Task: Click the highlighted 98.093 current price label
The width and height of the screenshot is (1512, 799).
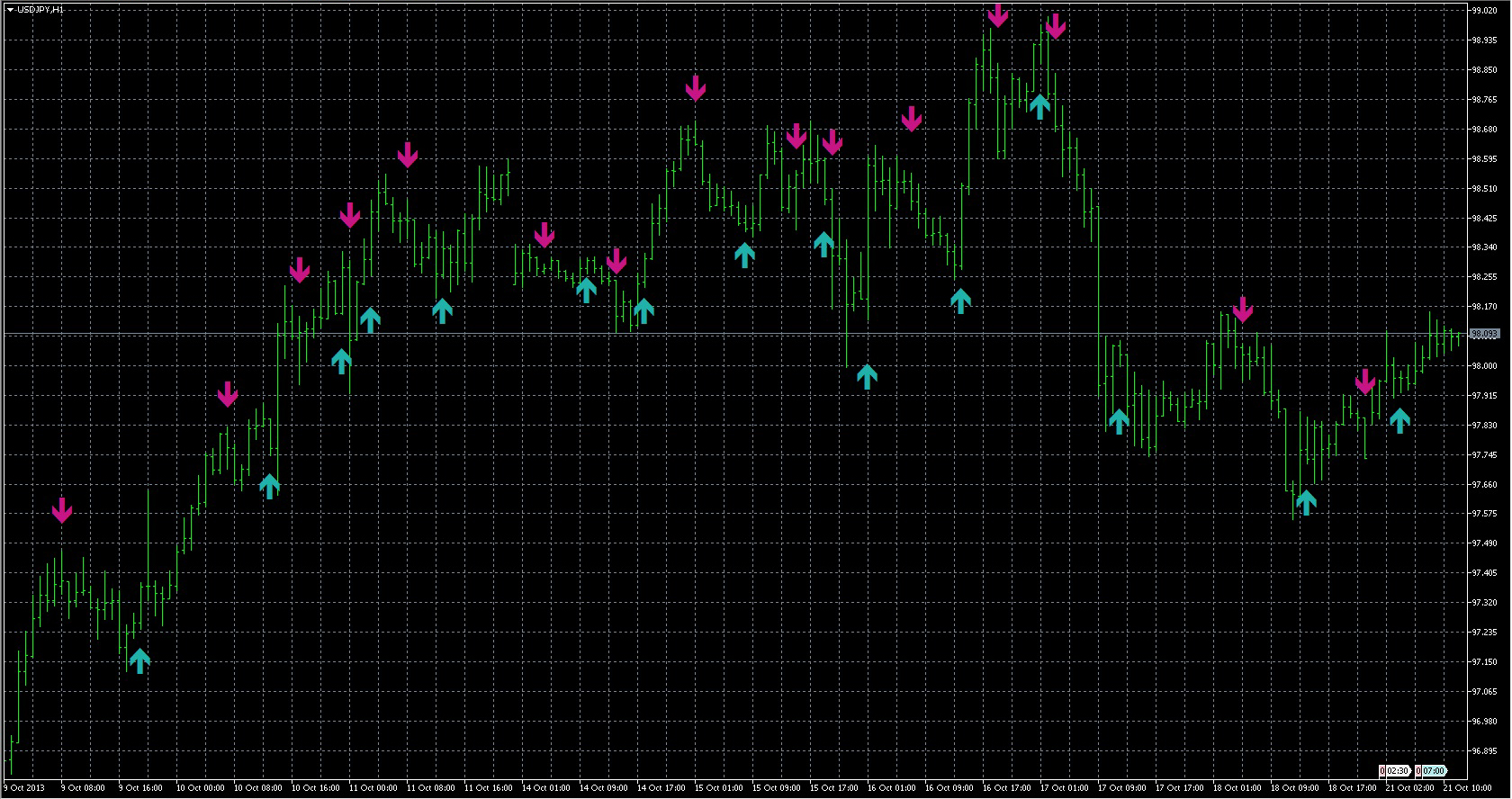Action: click(x=1484, y=334)
